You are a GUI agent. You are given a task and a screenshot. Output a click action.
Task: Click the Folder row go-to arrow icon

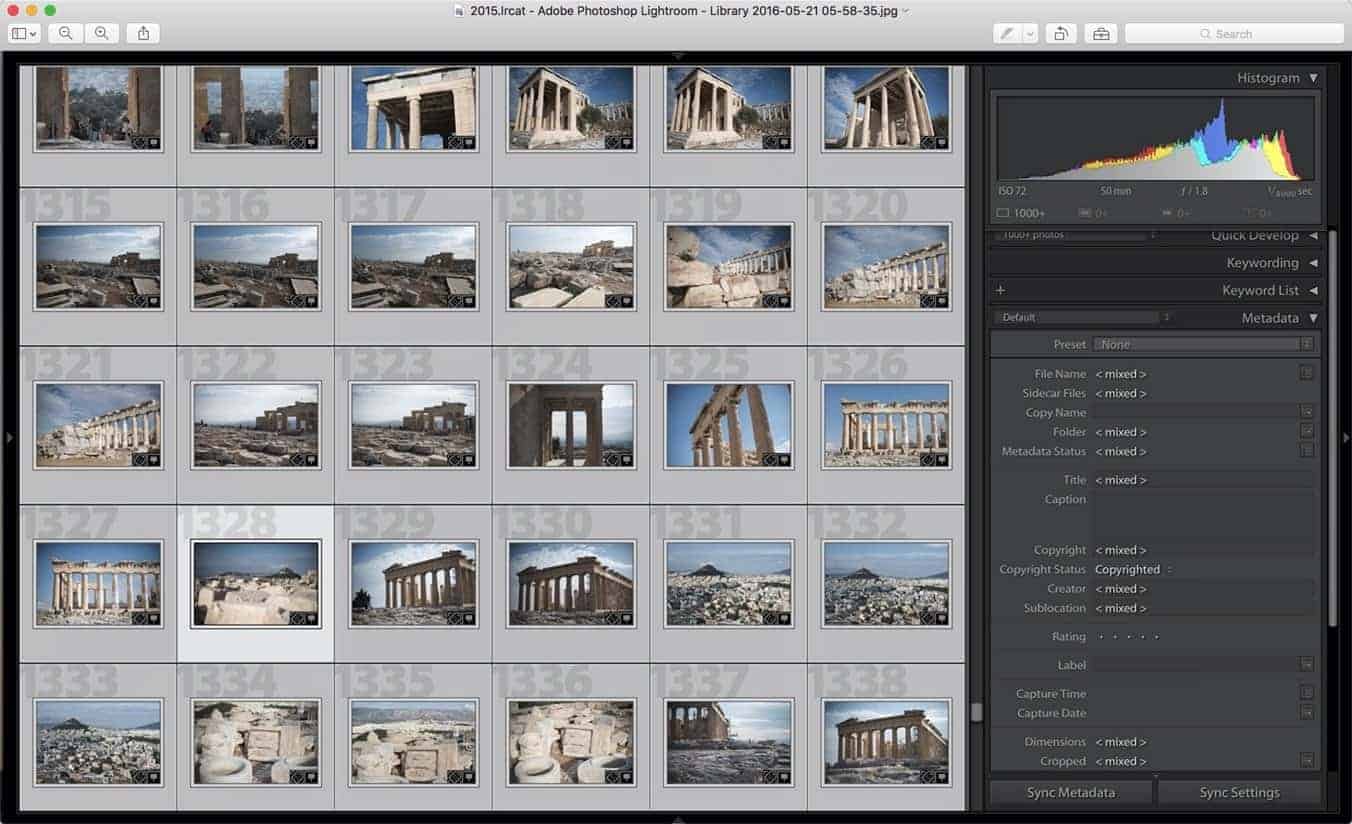pos(1306,431)
